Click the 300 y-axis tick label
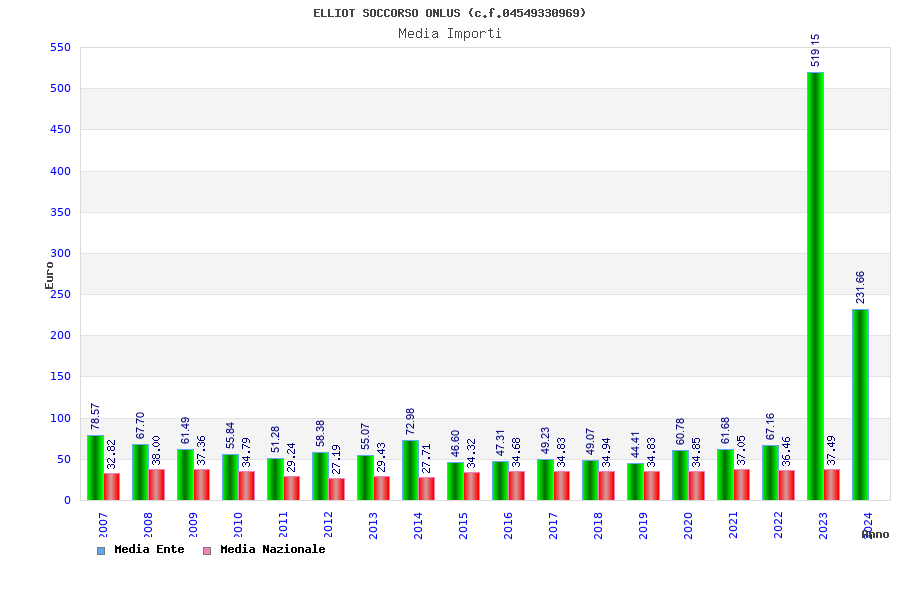The height and width of the screenshot is (600, 900). point(60,253)
